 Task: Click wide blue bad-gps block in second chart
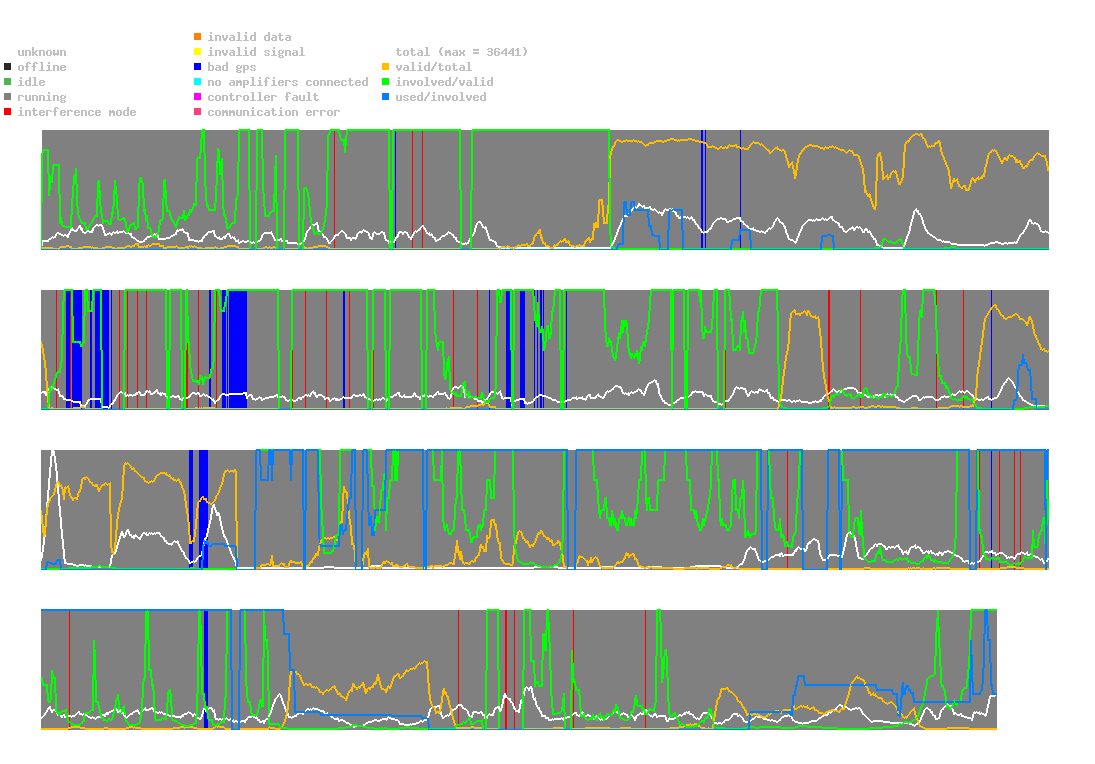[237, 349]
